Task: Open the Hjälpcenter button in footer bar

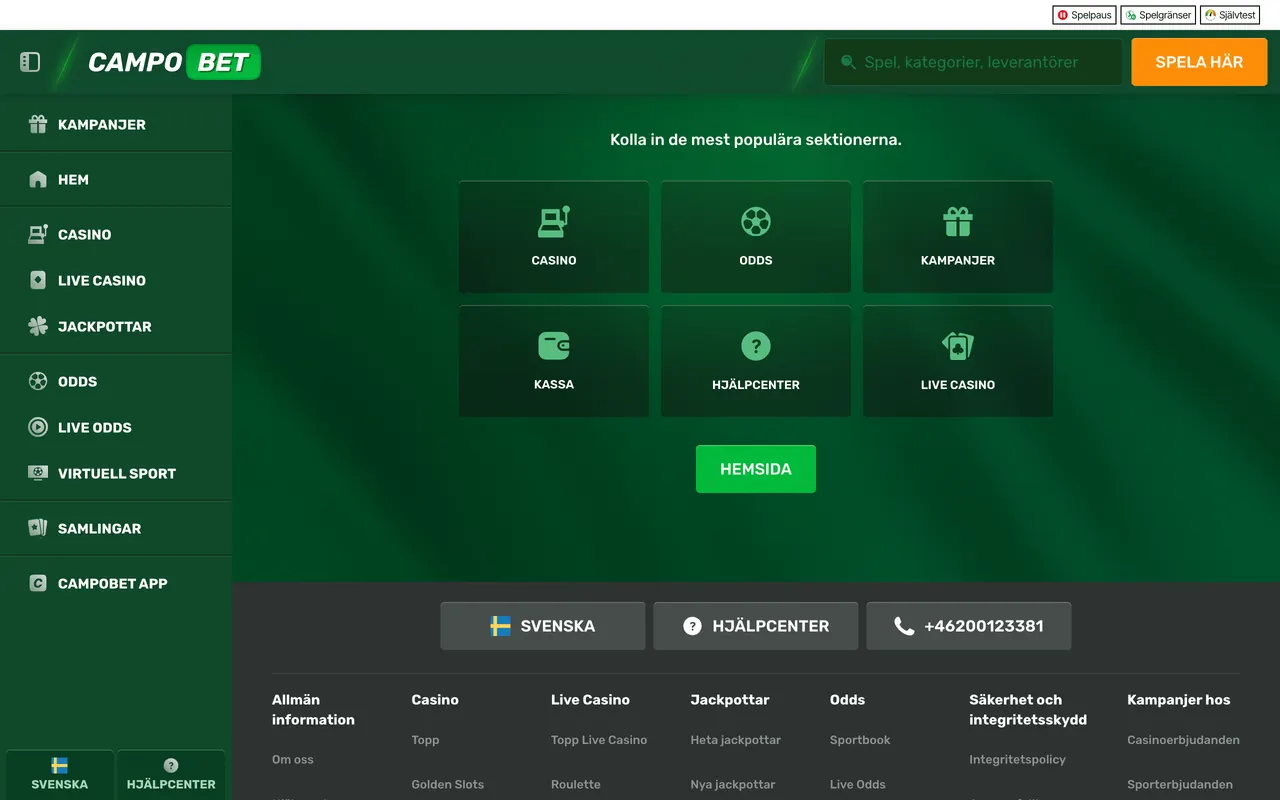Action: (756, 626)
